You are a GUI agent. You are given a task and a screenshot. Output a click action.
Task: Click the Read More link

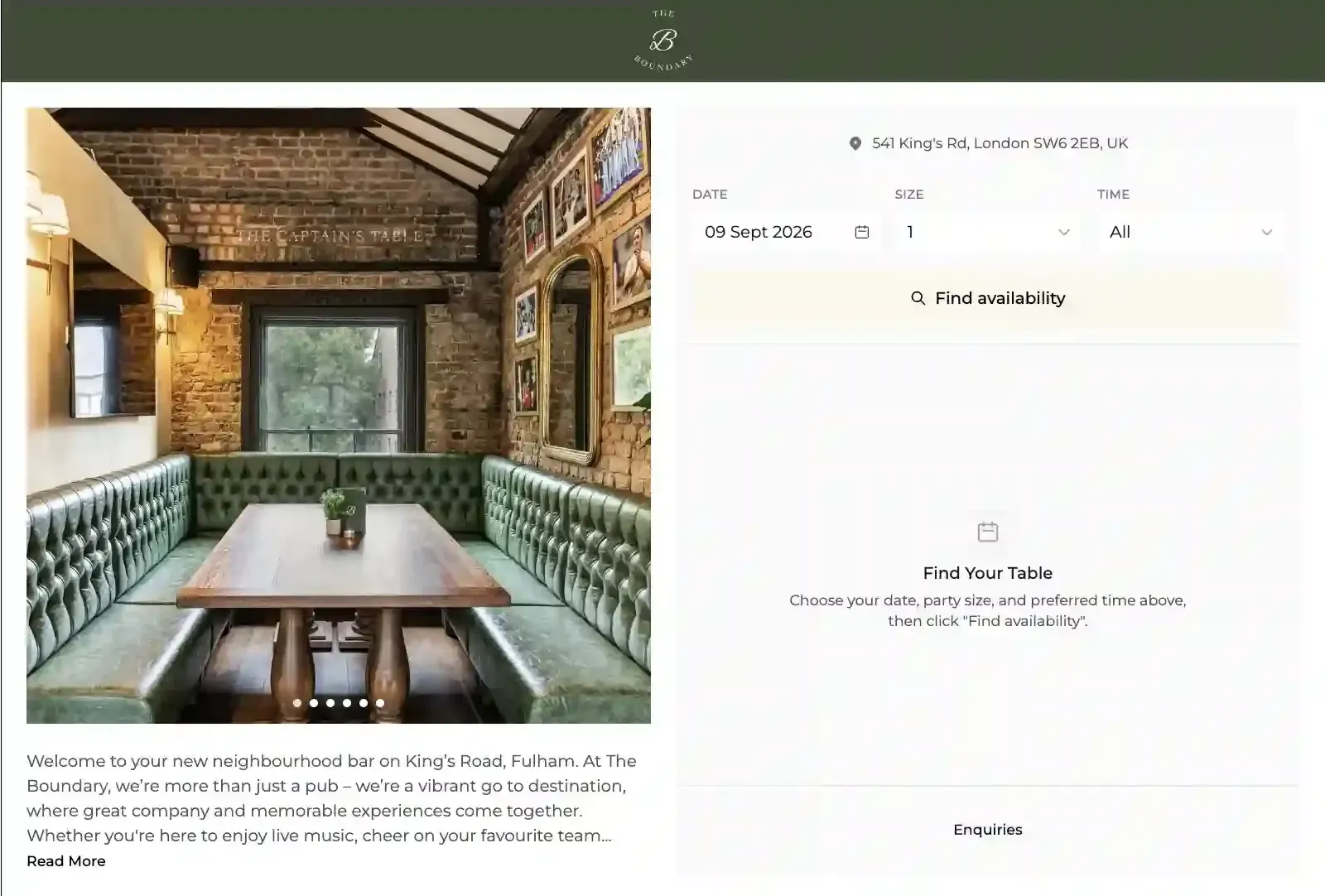click(66, 861)
